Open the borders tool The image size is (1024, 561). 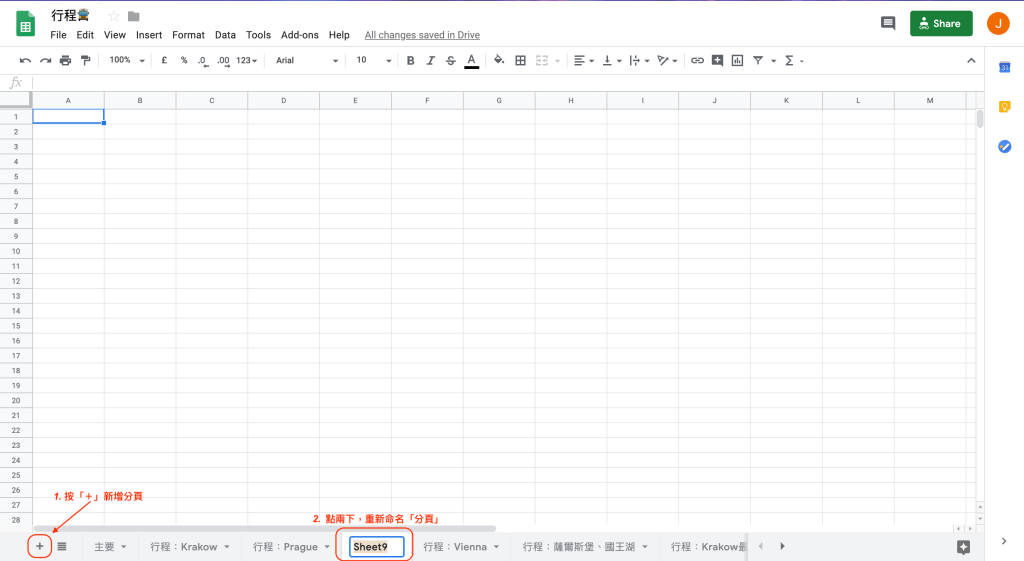[520, 61]
